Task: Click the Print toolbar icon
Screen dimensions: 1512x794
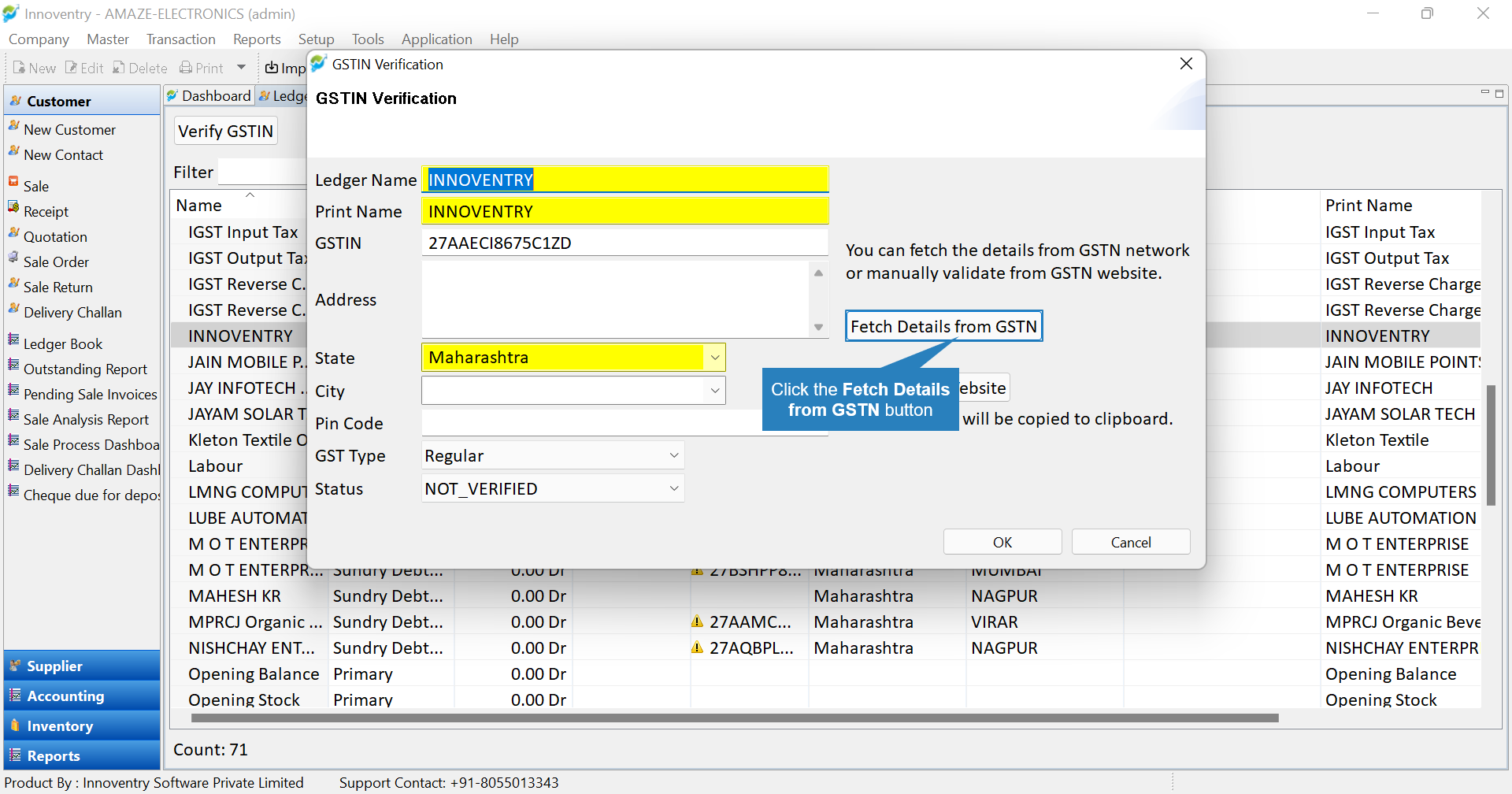Action: click(x=186, y=68)
